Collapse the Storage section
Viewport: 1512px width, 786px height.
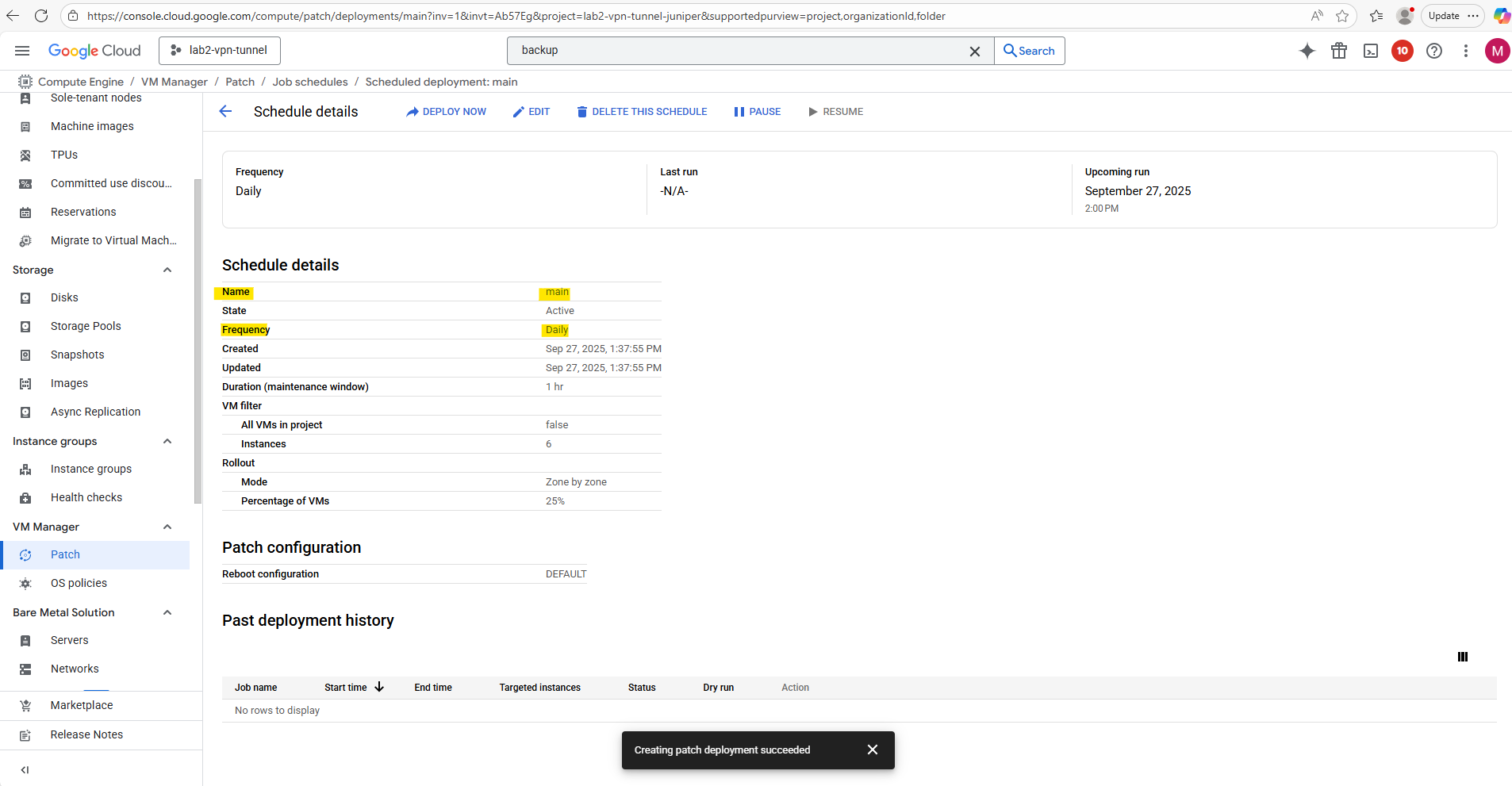click(167, 270)
